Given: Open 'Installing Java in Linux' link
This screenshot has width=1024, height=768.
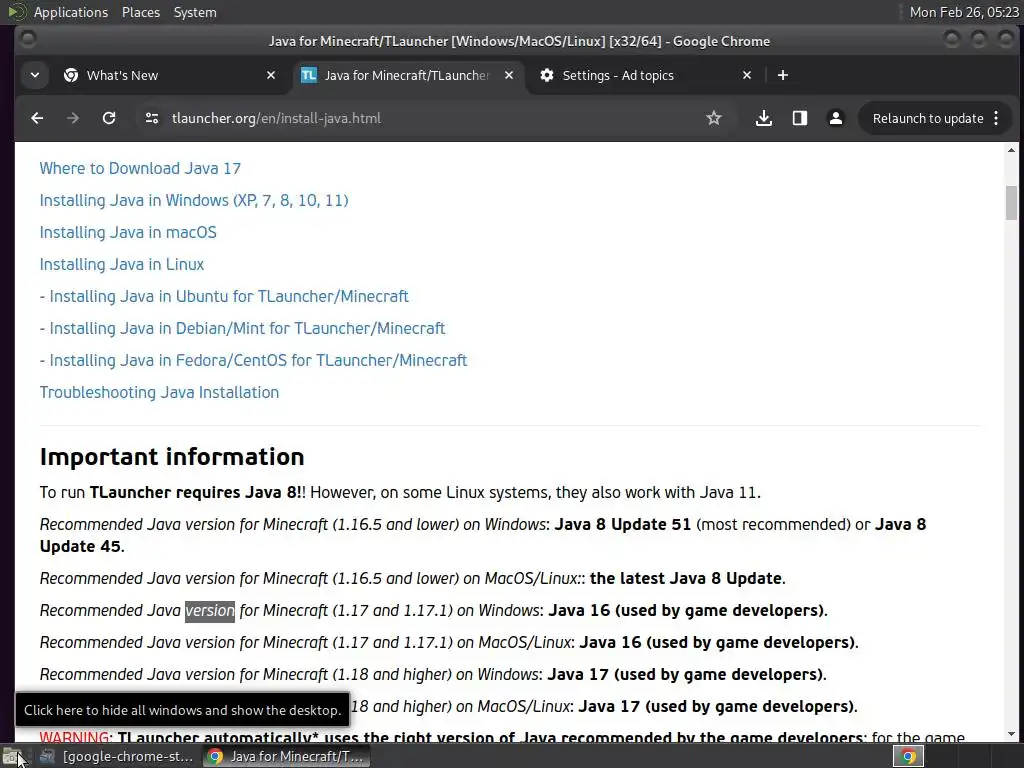Looking at the screenshot, I should tap(122, 264).
